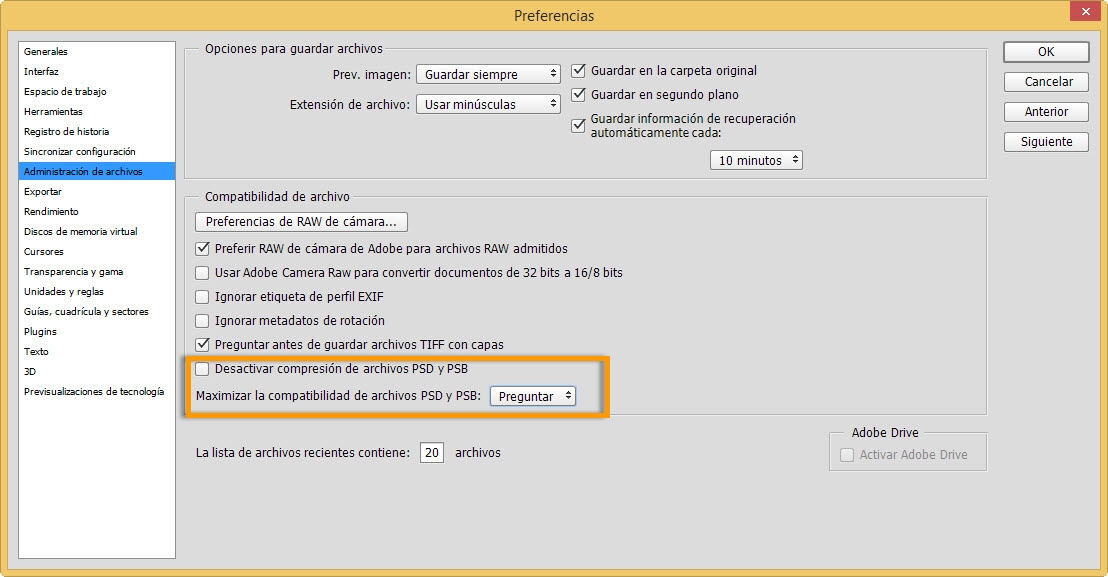Screen dimensions: 1108x577
Task: Disable "Preferir RAW de cámara de Adobe"
Action: 202,248
